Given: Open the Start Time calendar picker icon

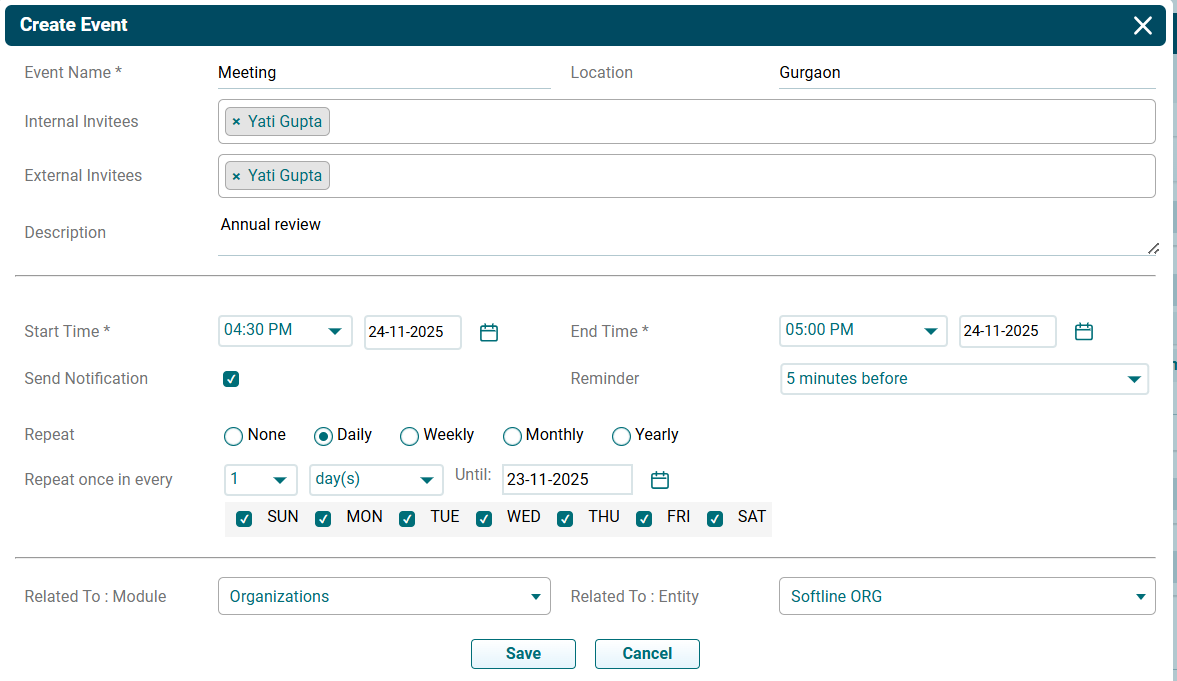Looking at the screenshot, I should coord(489,332).
